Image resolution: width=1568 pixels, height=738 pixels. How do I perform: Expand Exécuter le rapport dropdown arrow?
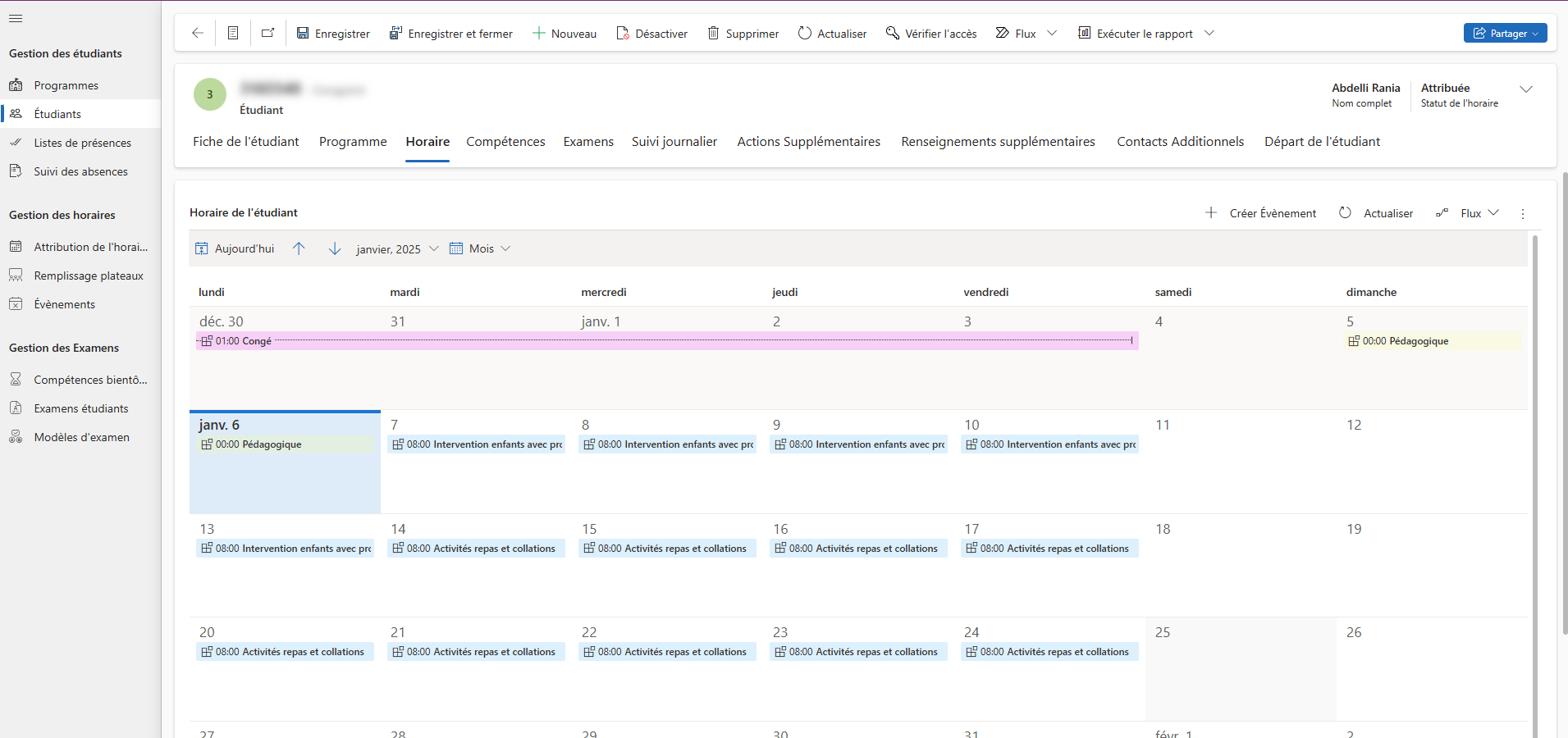1209,34
